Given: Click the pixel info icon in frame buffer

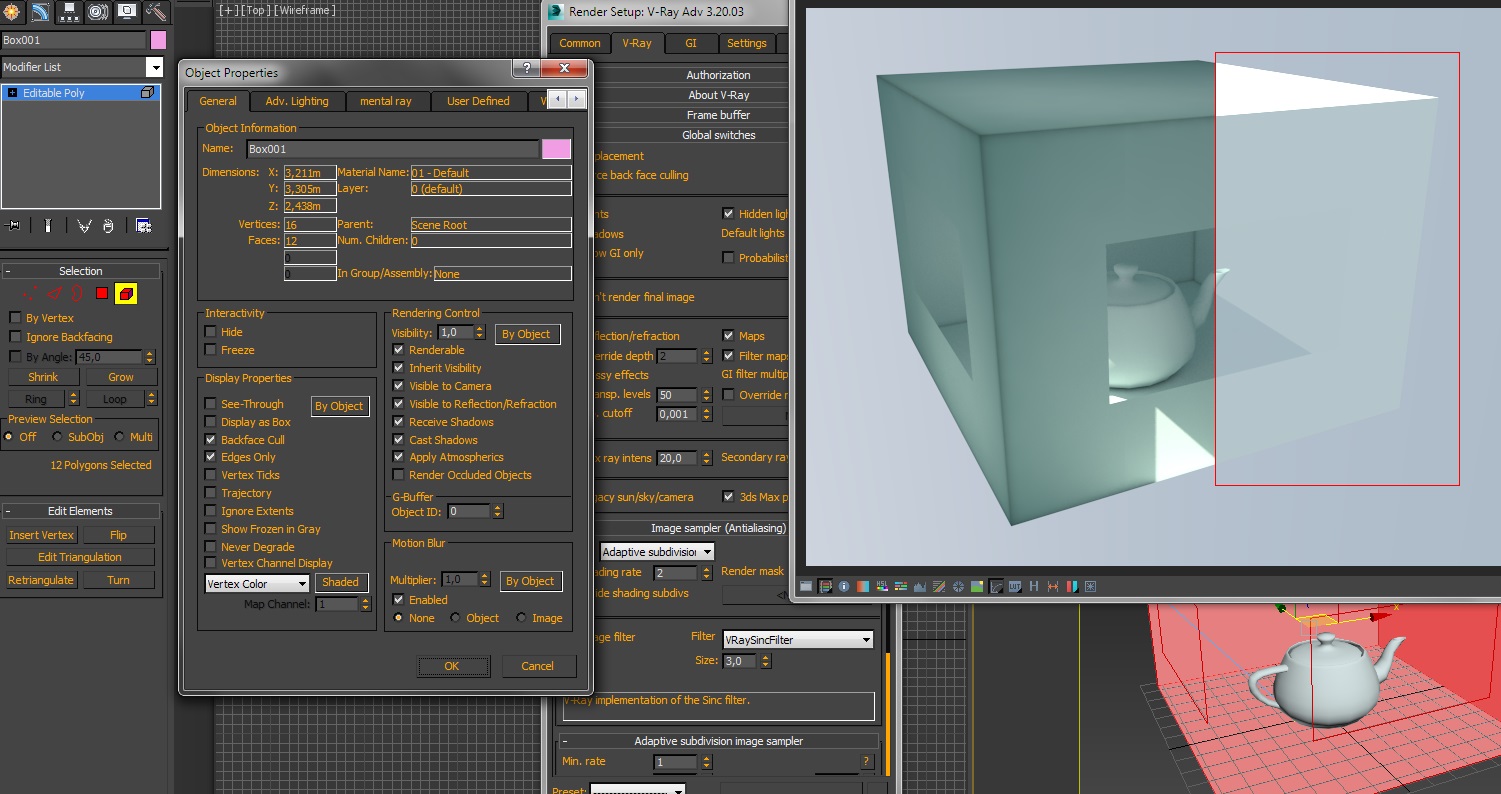Looking at the screenshot, I should (x=843, y=586).
